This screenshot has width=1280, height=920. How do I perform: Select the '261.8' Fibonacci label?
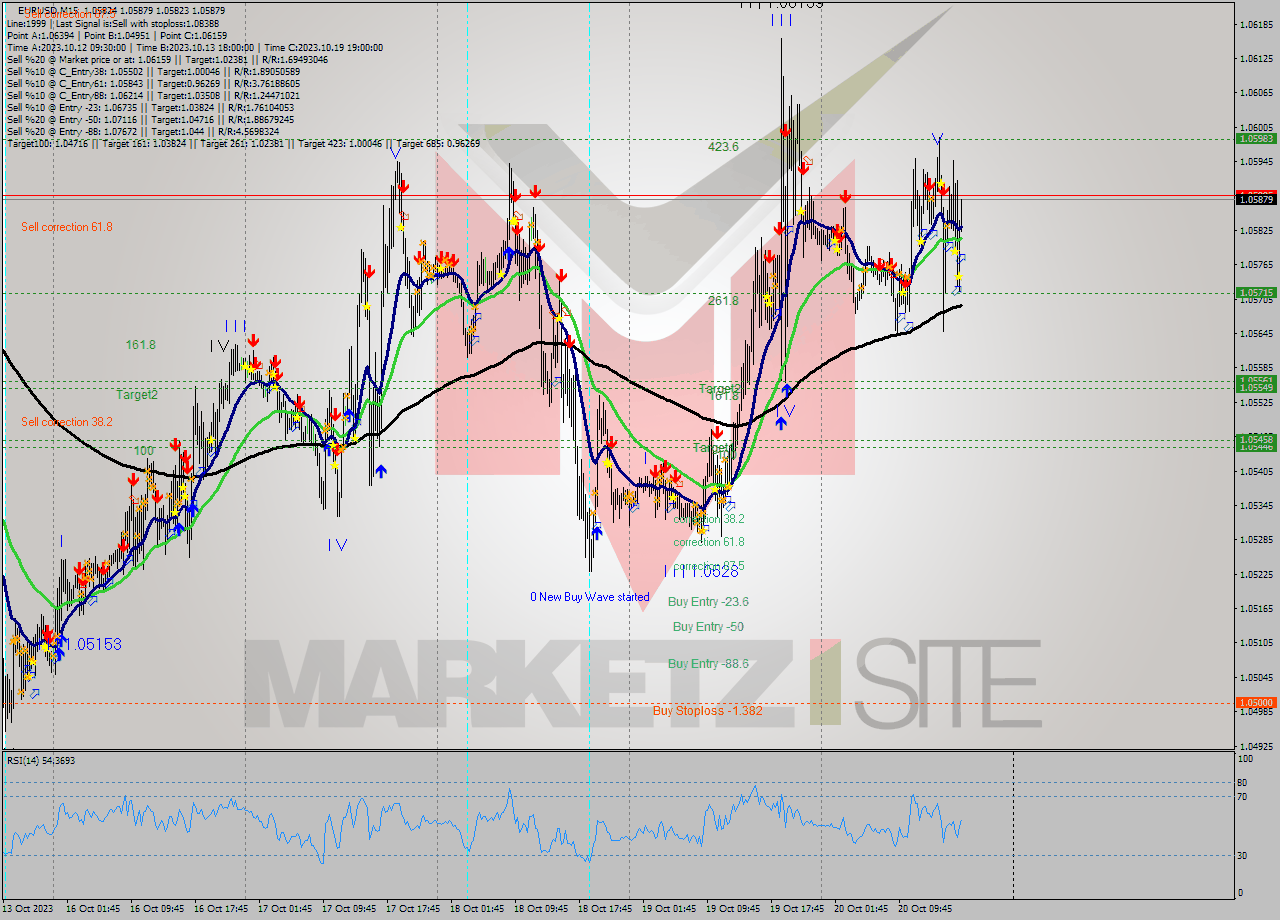(723, 300)
